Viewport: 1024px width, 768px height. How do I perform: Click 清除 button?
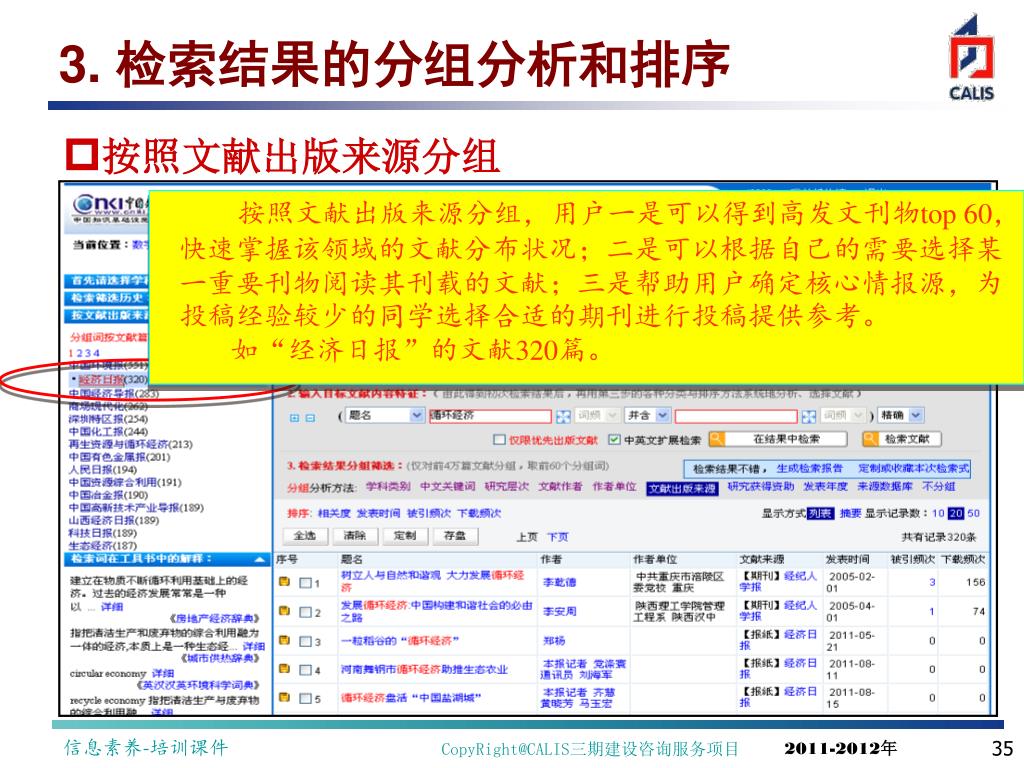point(355,536)
